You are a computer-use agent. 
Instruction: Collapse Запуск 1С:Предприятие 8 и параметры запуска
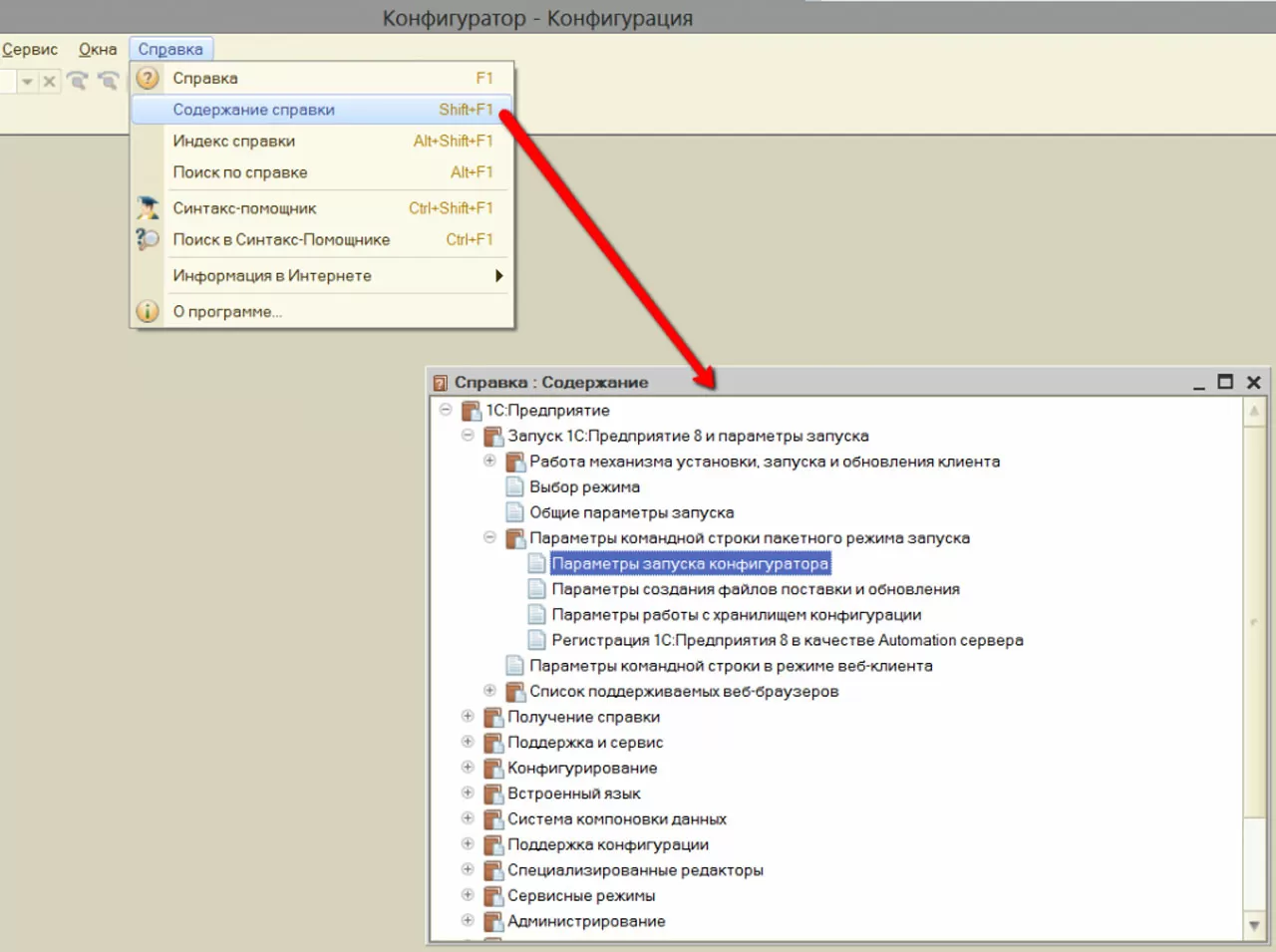(x=468, y=435)
